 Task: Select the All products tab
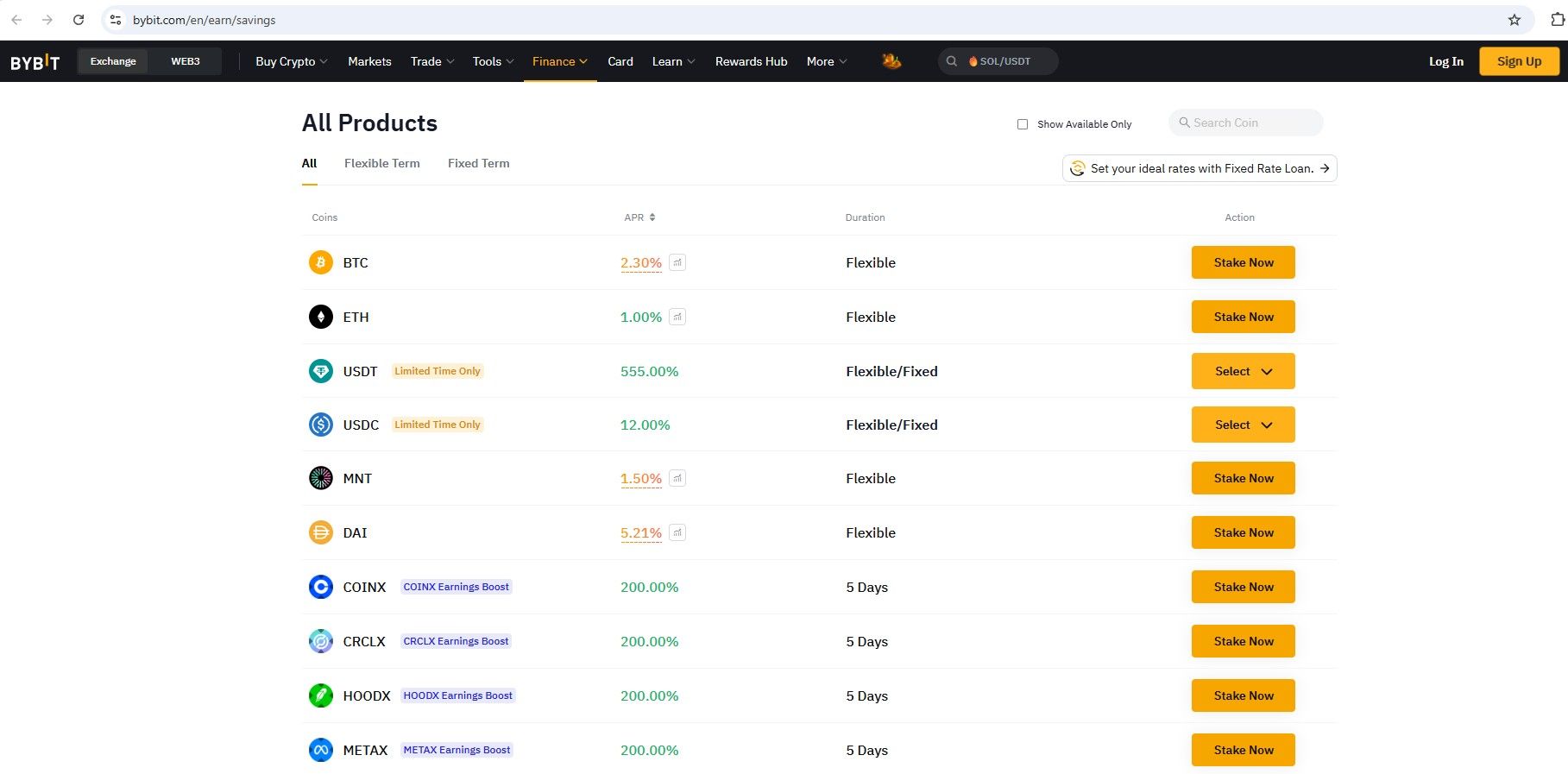click(x=309, y=163)
